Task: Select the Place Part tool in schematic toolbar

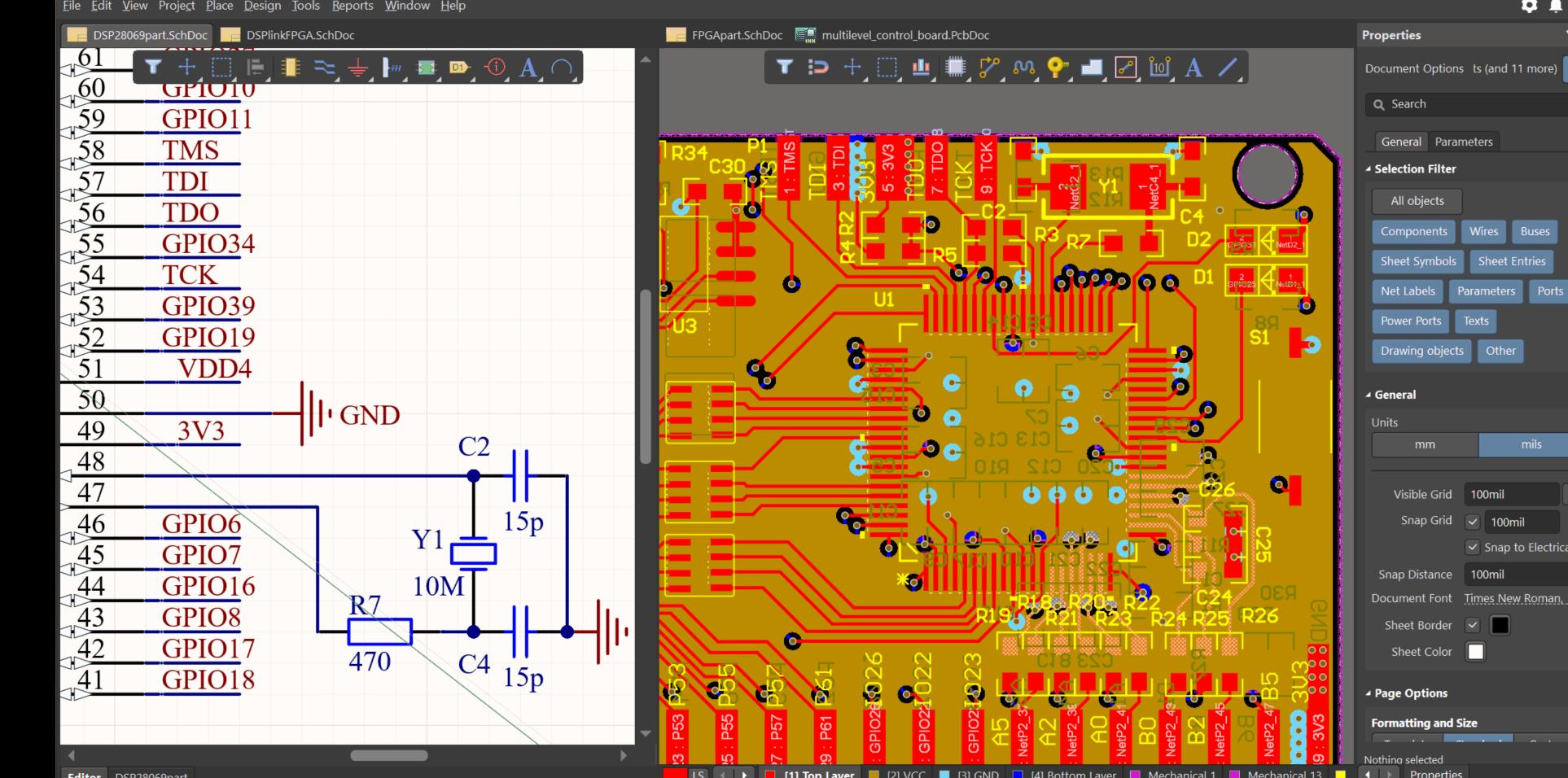Action: 290,68
